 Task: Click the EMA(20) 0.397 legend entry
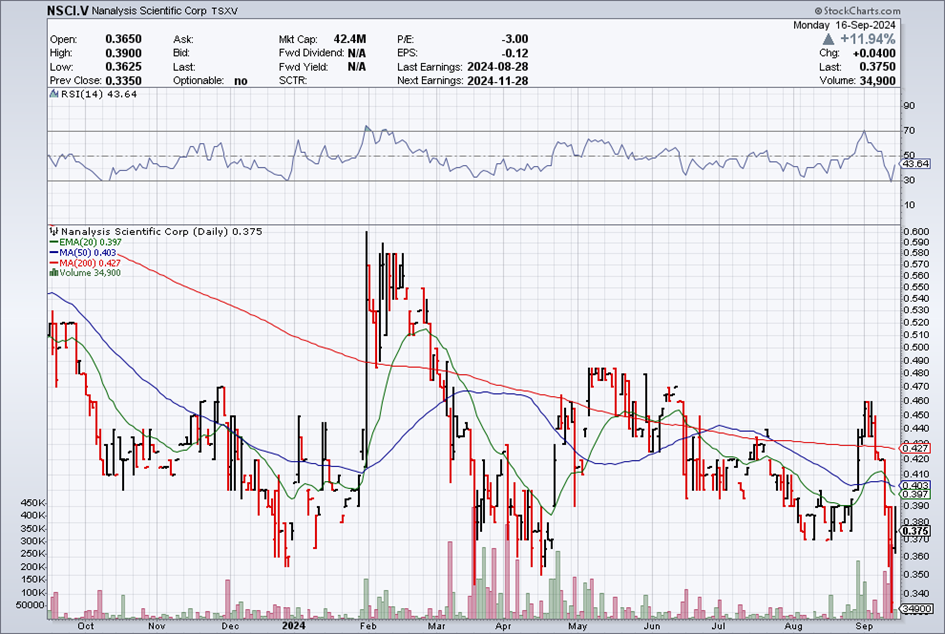point(90,242)
